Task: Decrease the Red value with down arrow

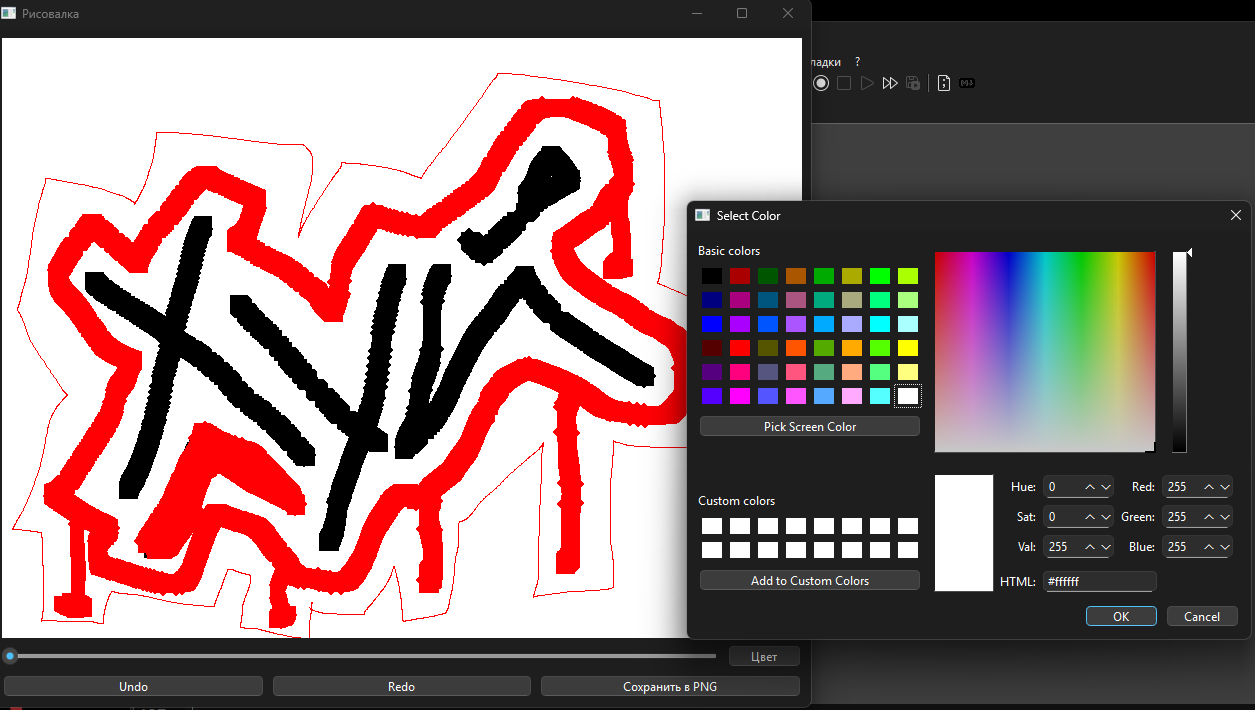Action: [1225, 487]
